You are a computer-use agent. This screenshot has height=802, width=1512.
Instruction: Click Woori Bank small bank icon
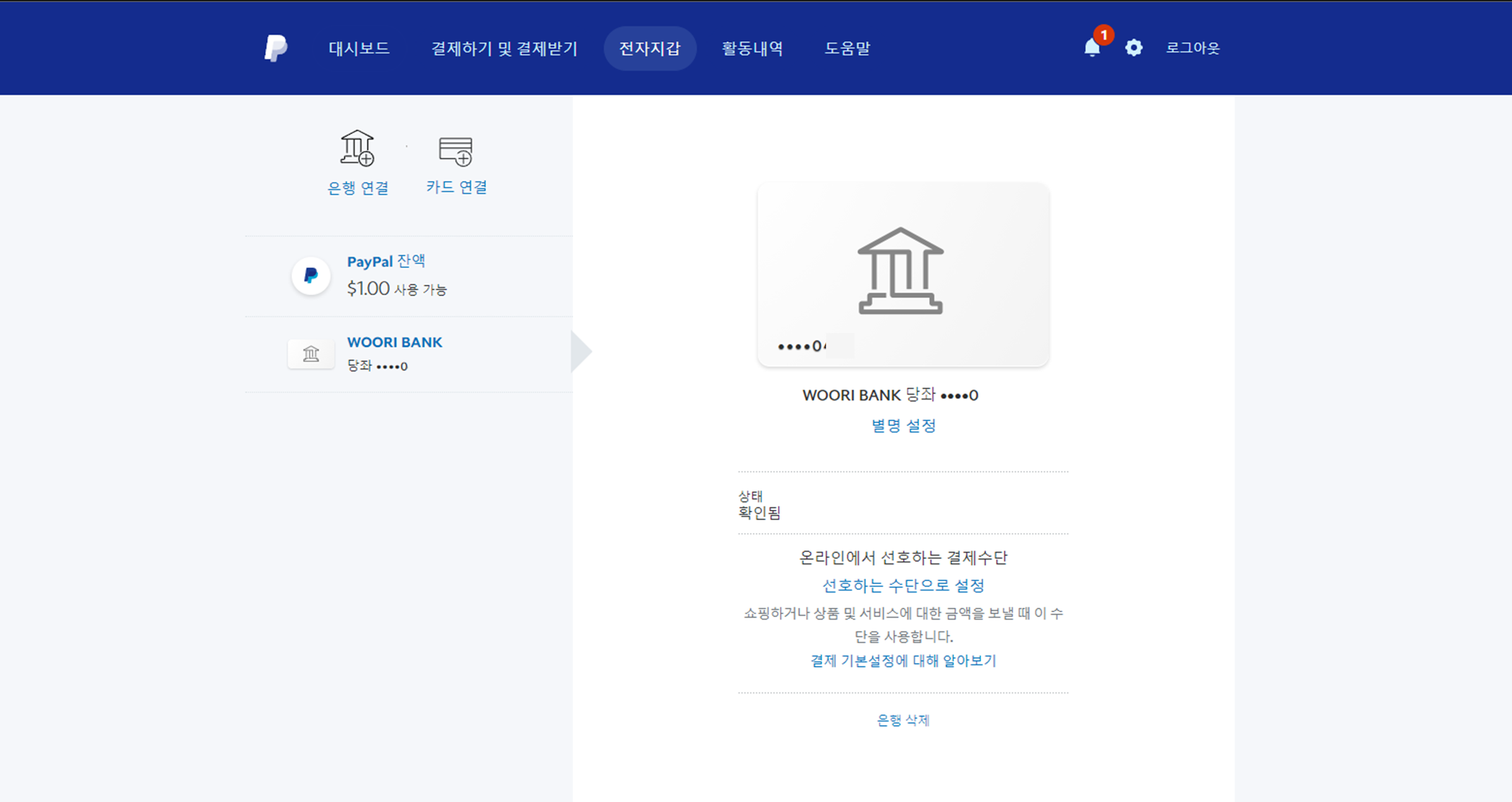311,354
